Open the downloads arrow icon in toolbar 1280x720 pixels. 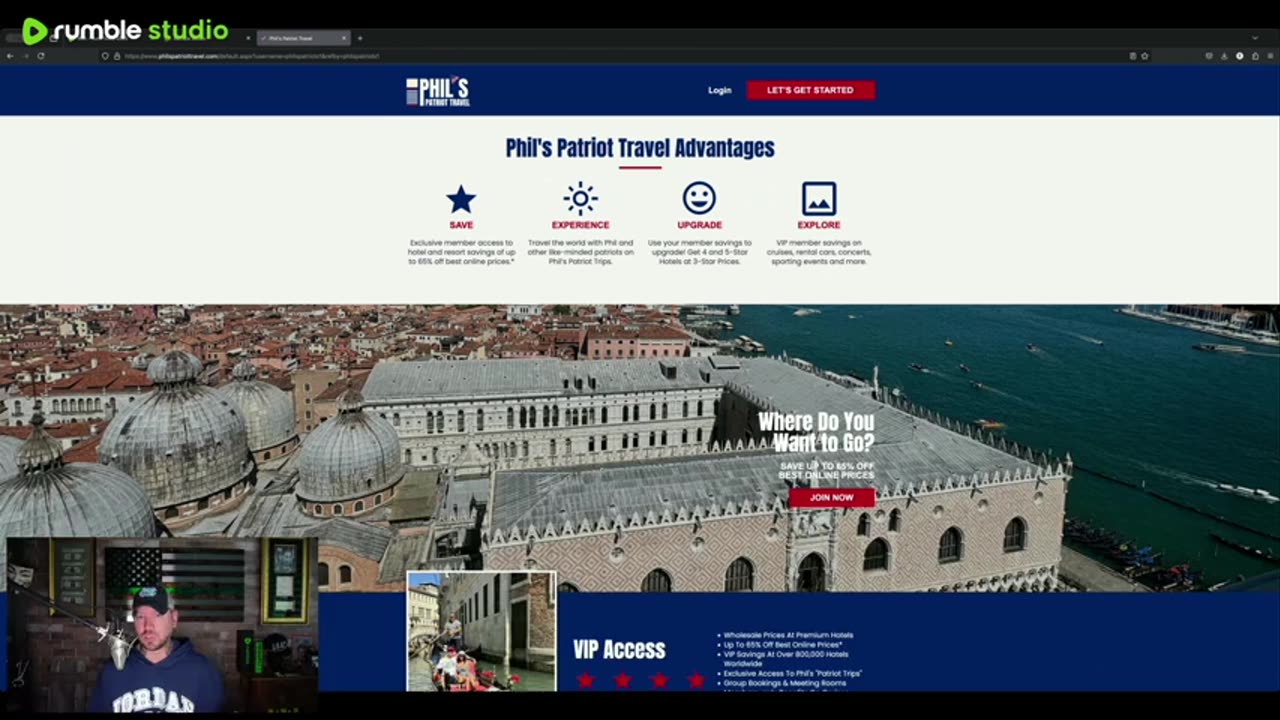coord(1225,56)
